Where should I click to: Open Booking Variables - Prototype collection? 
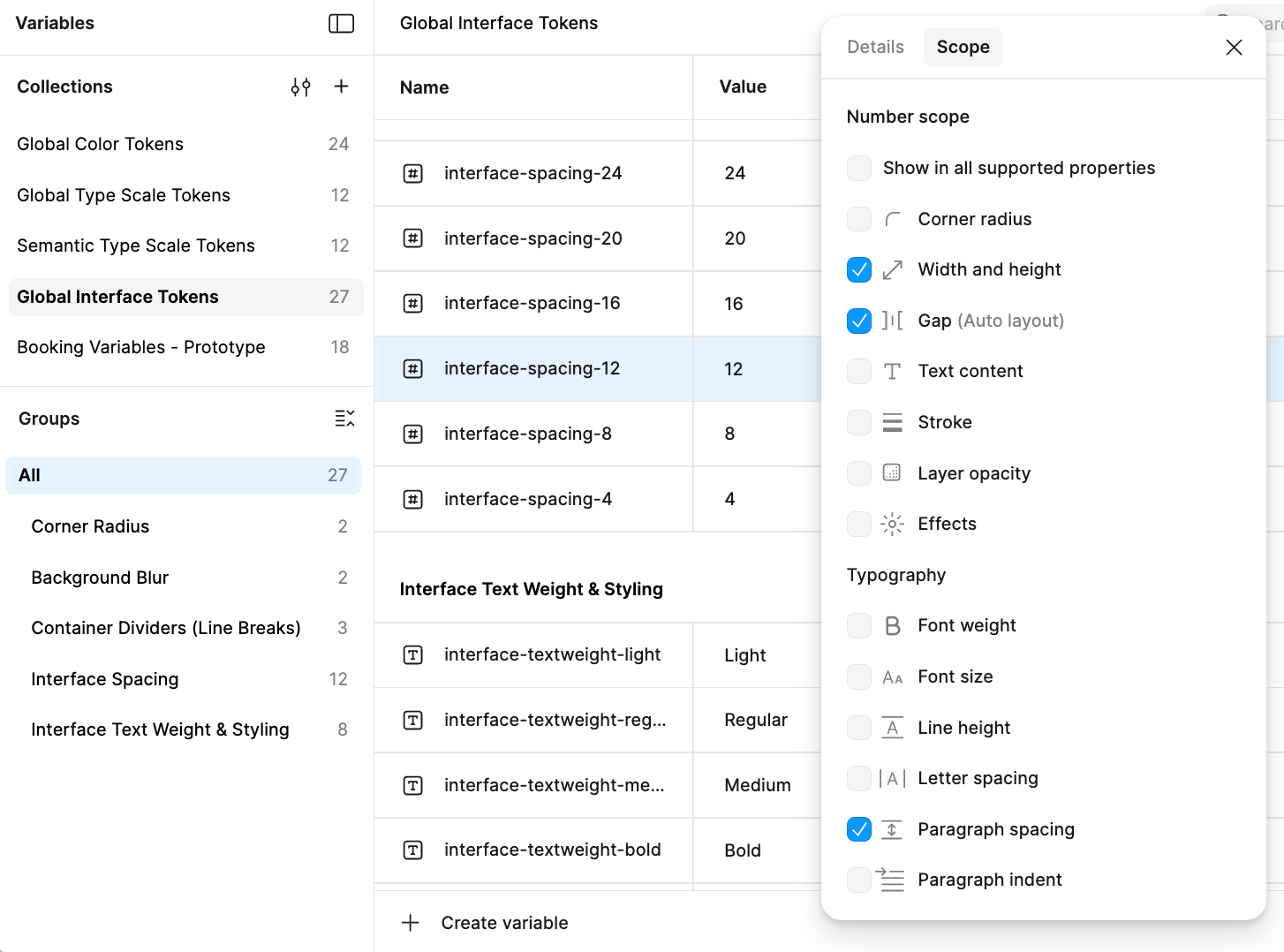(141, 347)
